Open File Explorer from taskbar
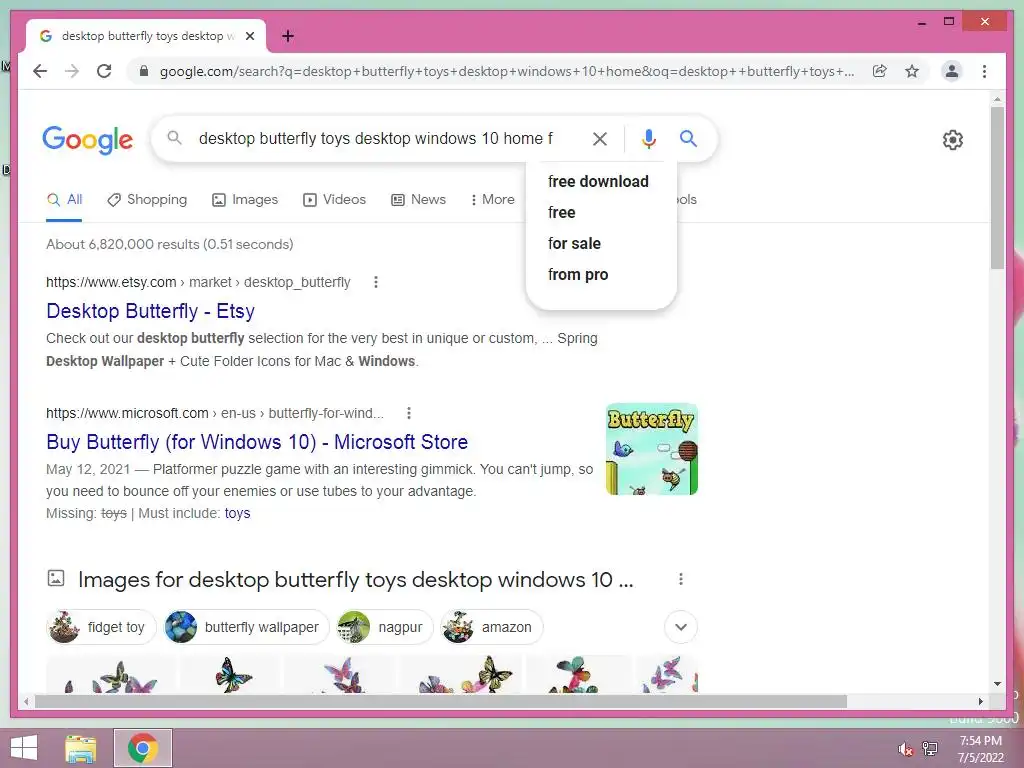1024x768 pixels. click(x=80, y=748)
